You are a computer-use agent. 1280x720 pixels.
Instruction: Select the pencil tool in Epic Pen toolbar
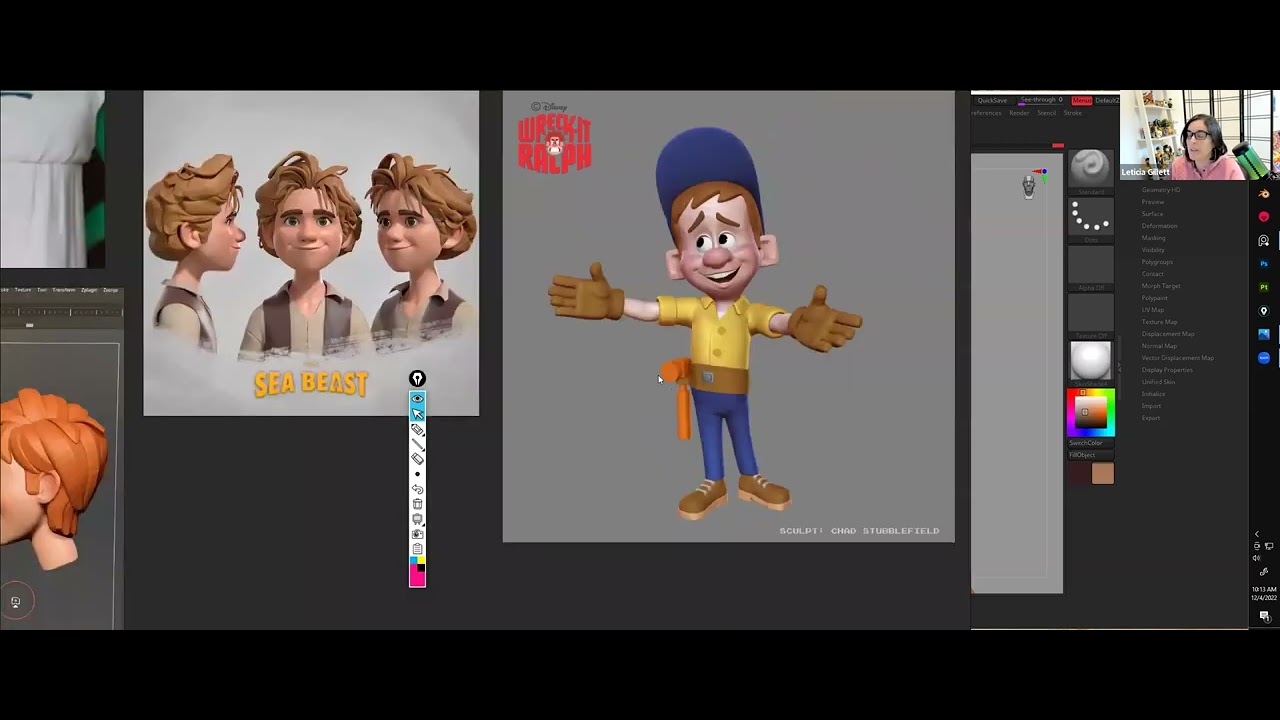(417, 444)
